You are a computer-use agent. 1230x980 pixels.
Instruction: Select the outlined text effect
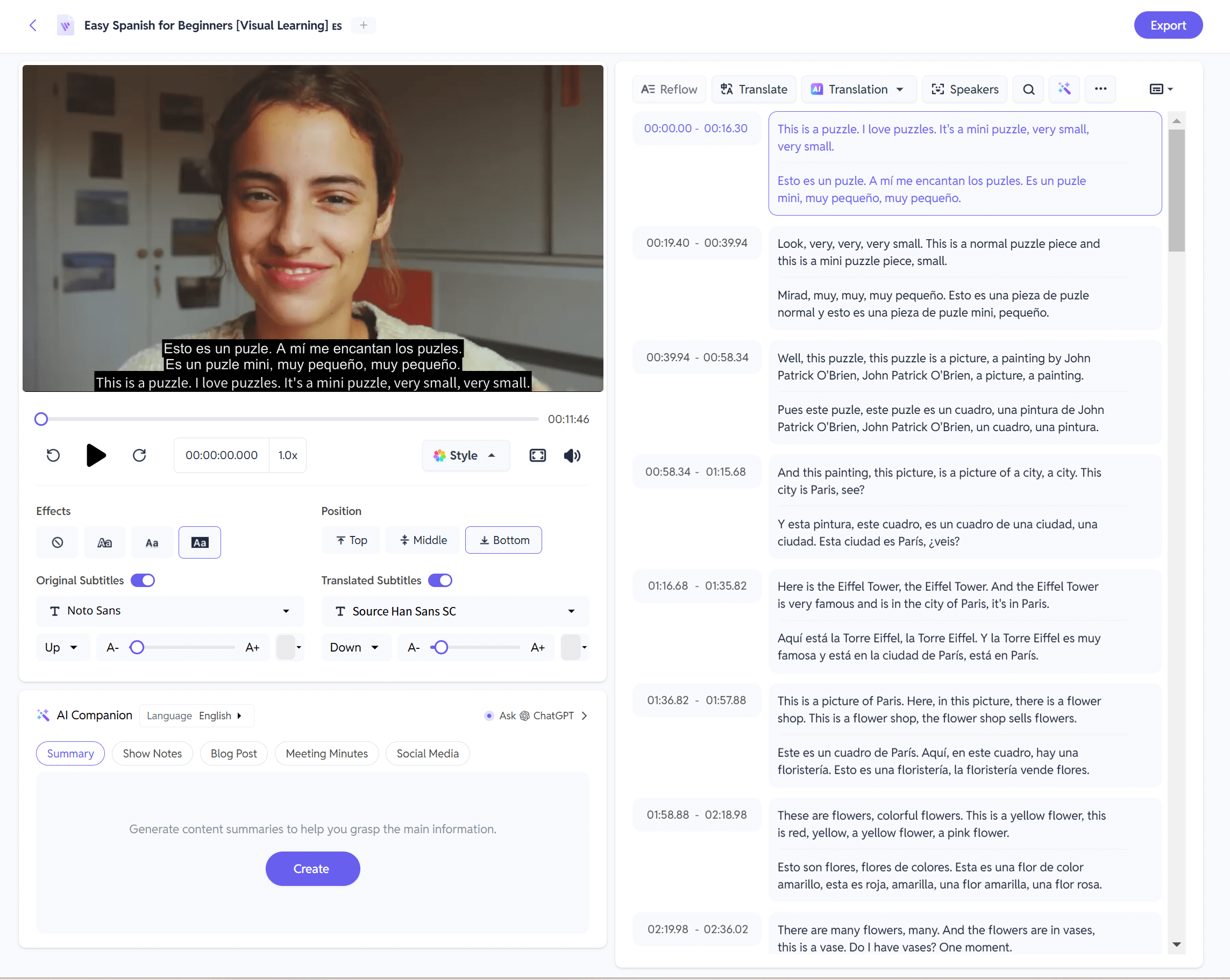click(104, 542)
